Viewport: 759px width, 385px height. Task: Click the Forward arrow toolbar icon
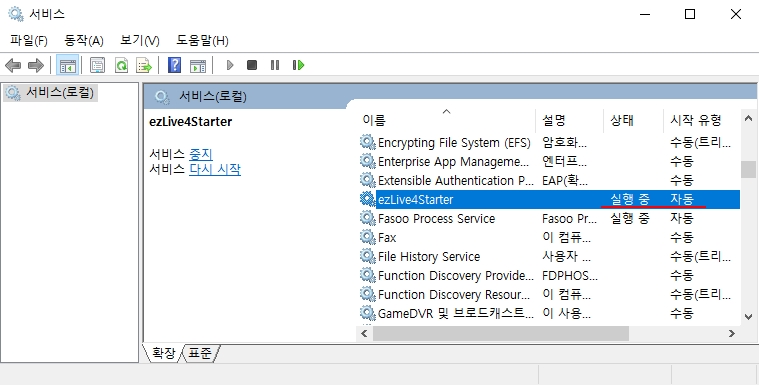(x=36, y=65)
